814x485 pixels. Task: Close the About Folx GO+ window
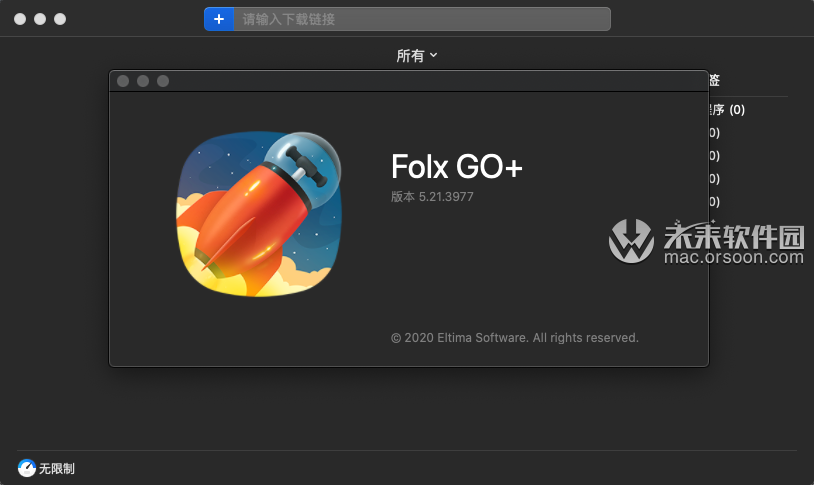click(123, 81)
